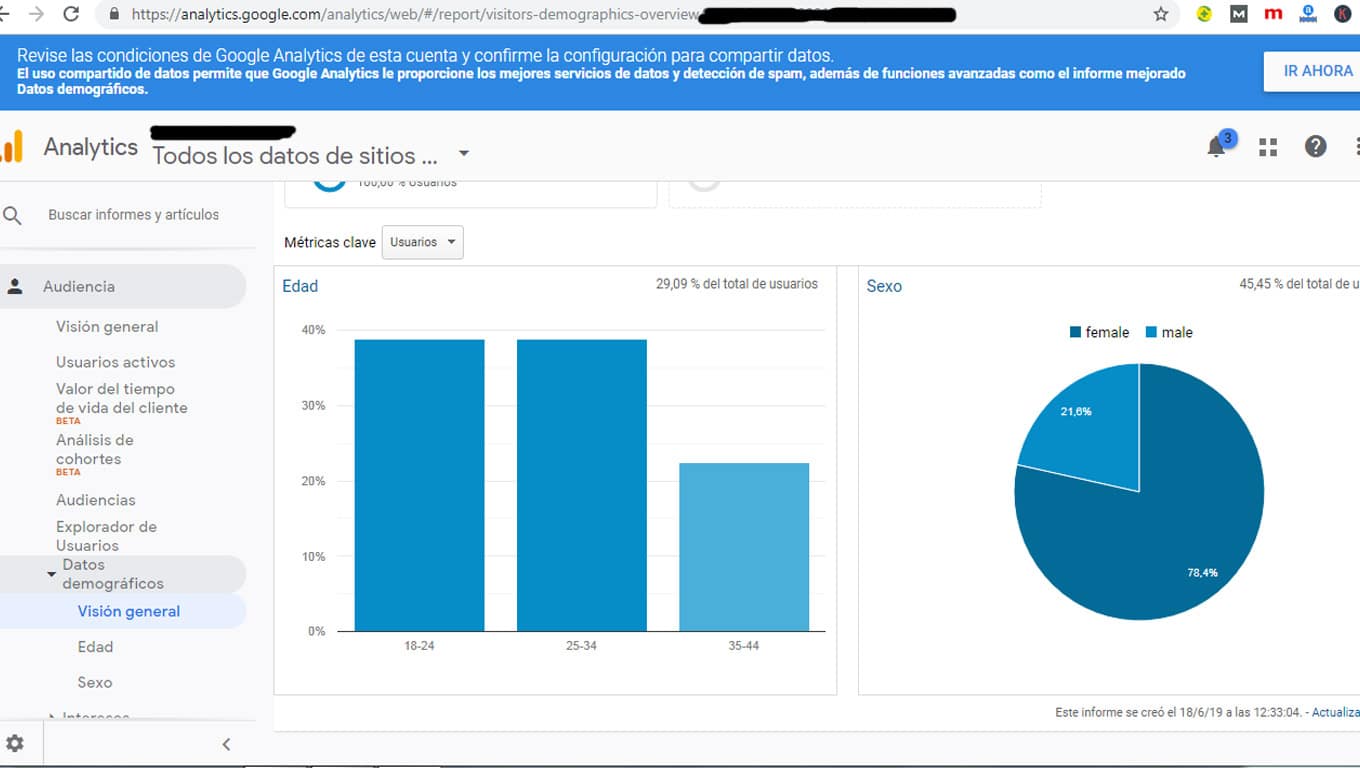Click the Sexo chart title link
Screen dimensions: 1360x768
pyautogui.click(x=884, y=286)
